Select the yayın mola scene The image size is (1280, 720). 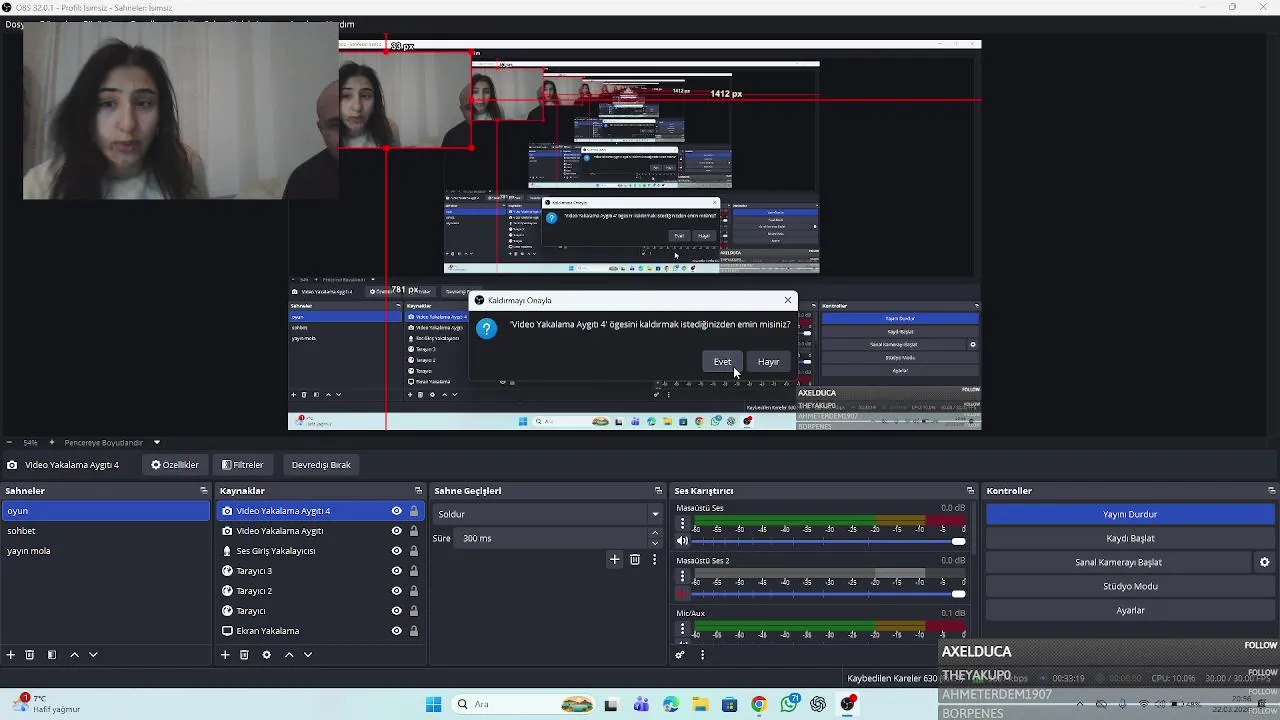105,551
